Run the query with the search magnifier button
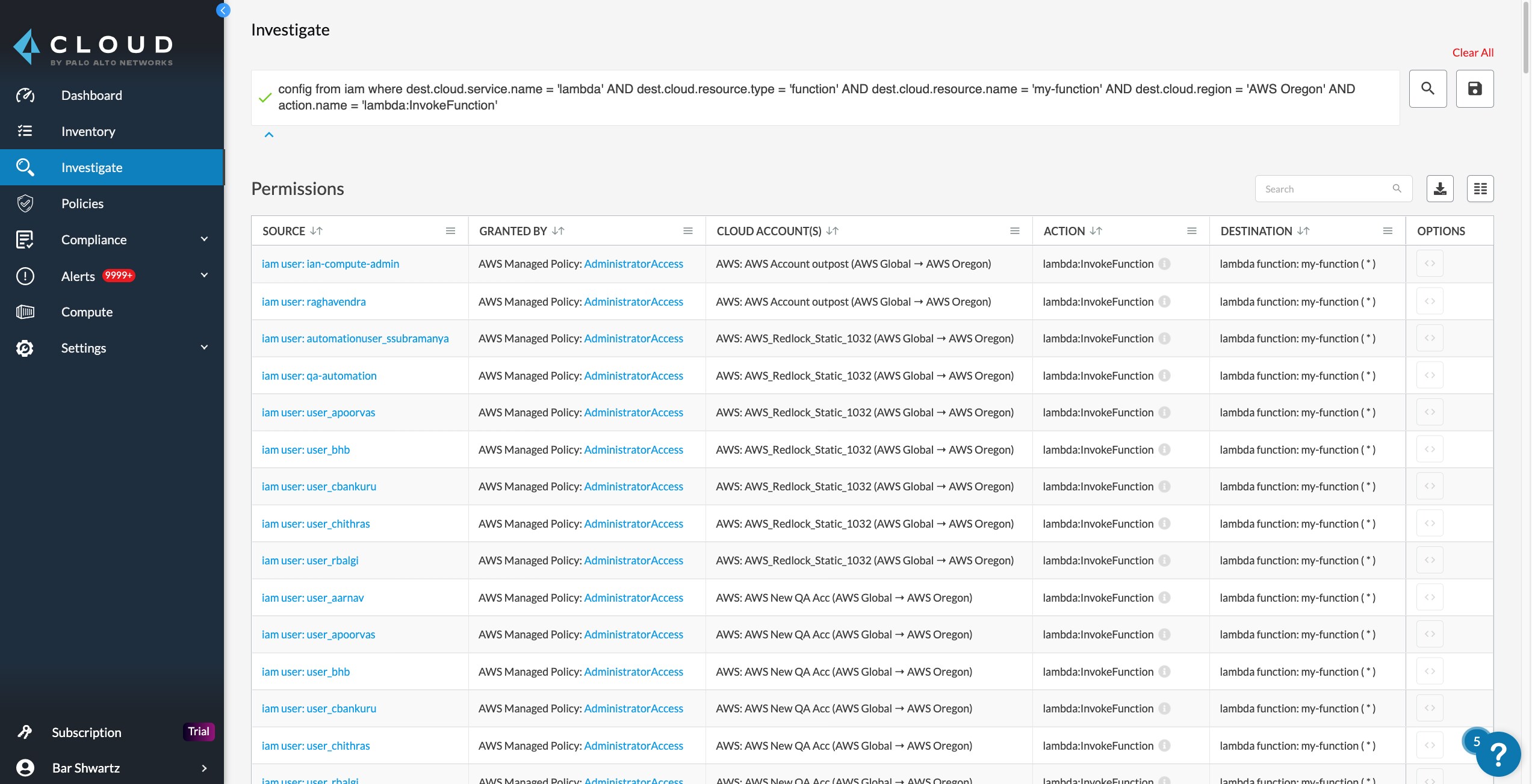The image size is (1532, 784). click(x=1427, y=89)
